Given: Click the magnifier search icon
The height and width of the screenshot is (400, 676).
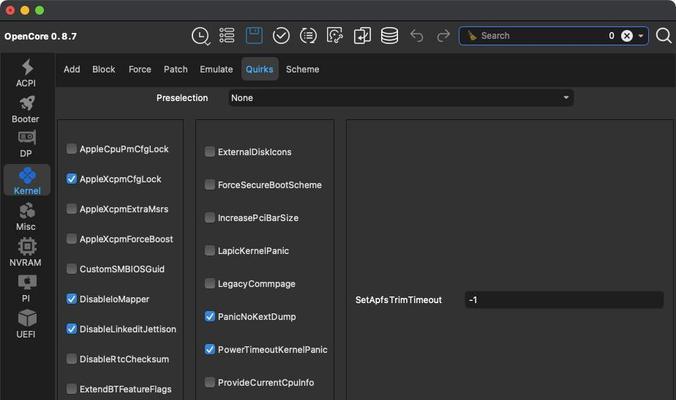Looking at the screenshot, I should coord(664,36).
